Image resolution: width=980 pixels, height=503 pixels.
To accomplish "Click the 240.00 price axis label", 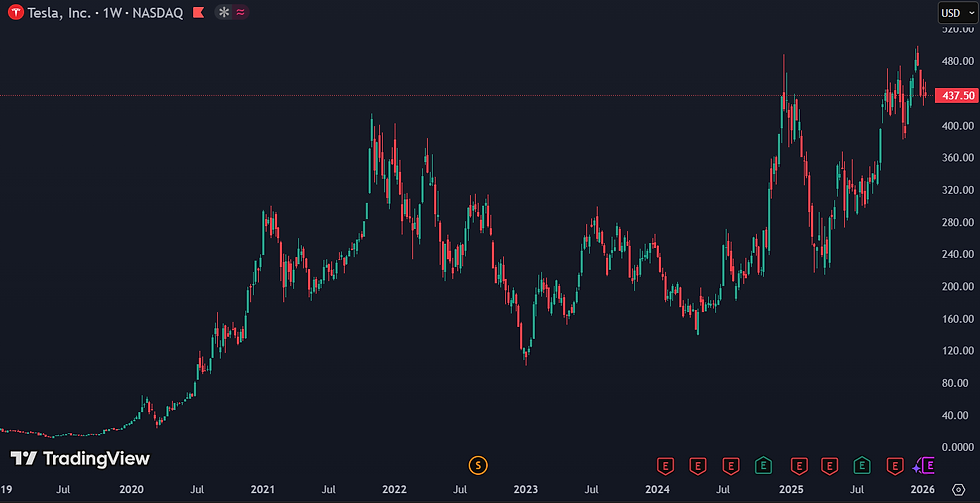I will point(959,254).
